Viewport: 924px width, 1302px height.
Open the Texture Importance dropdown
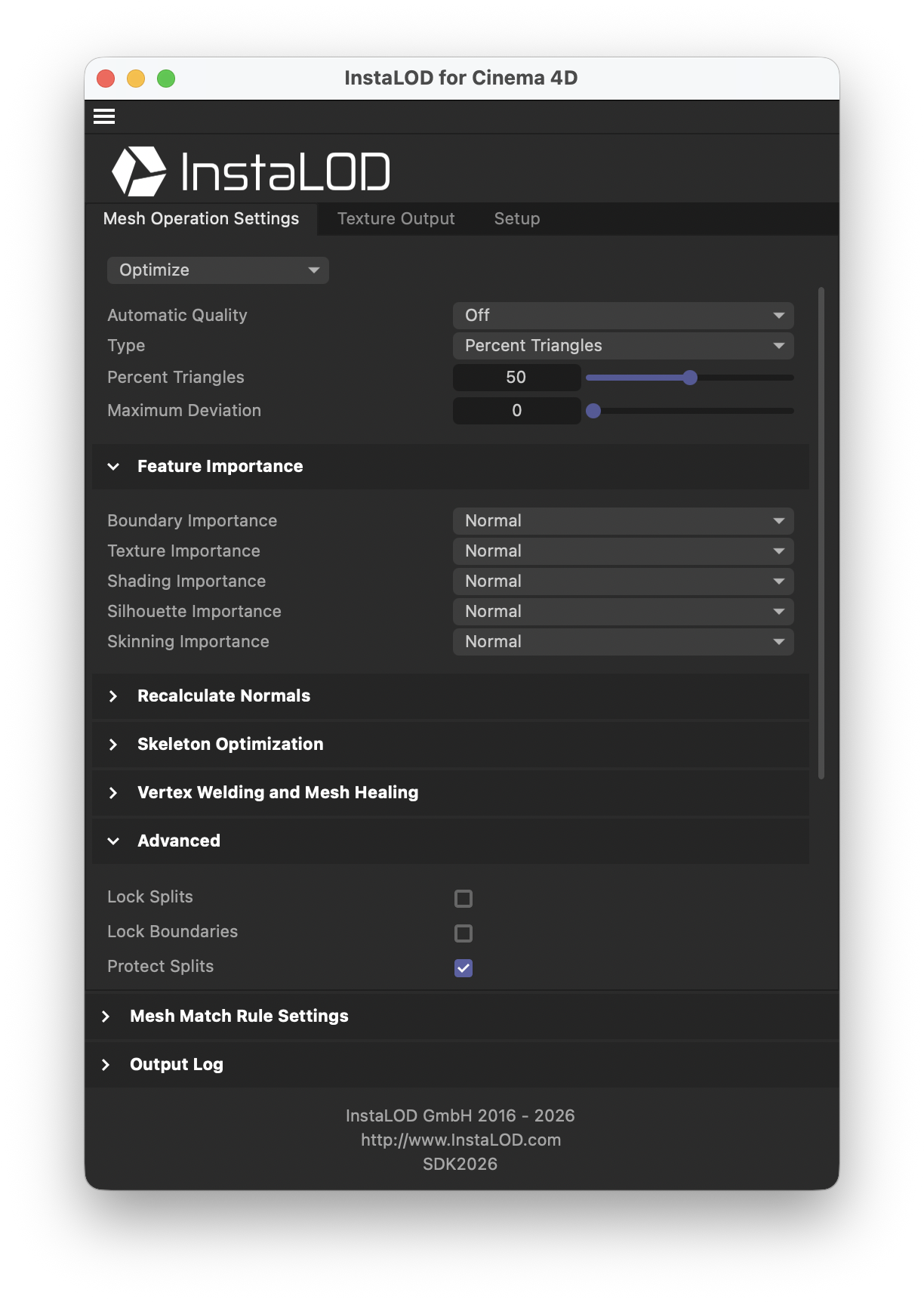click(624, 551)
